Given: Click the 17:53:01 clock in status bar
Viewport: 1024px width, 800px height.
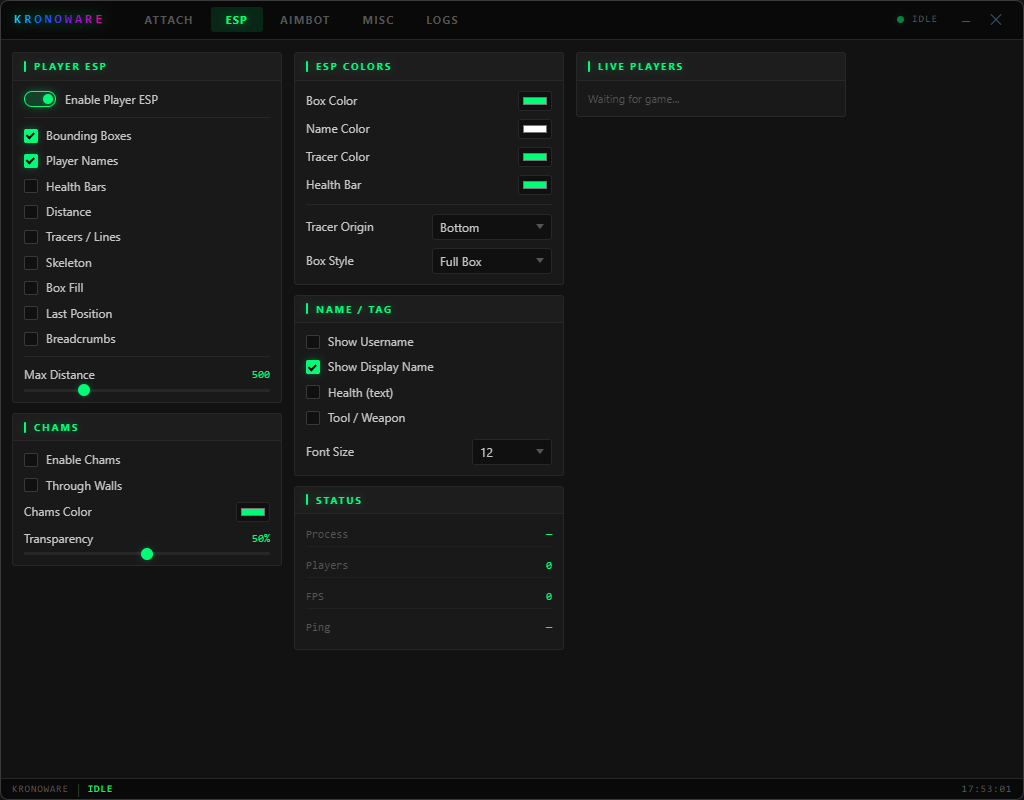Looking at the screenshot, I should click(x=986, y=789).
